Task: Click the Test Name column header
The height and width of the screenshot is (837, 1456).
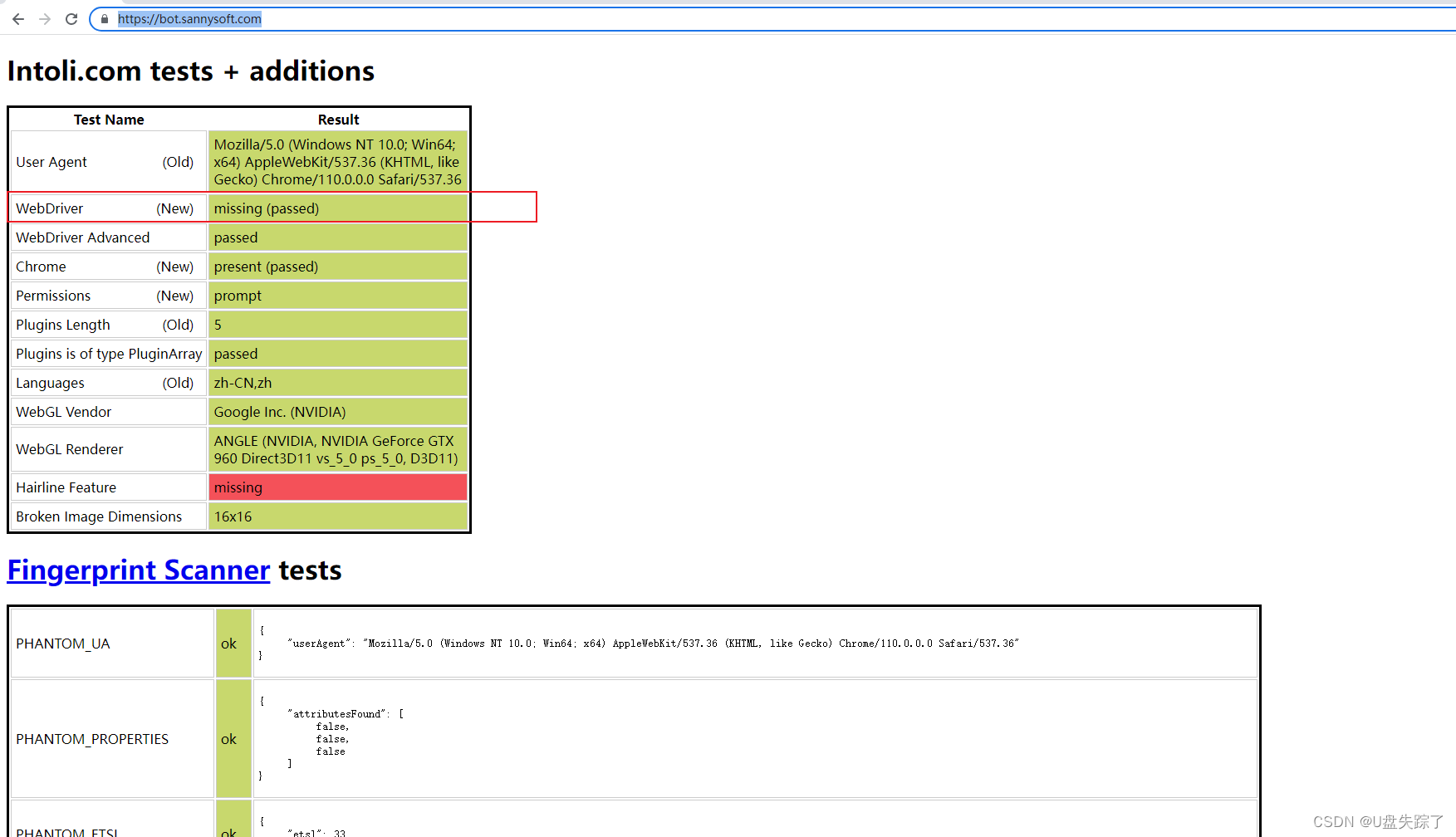Action: pos(108,119)
